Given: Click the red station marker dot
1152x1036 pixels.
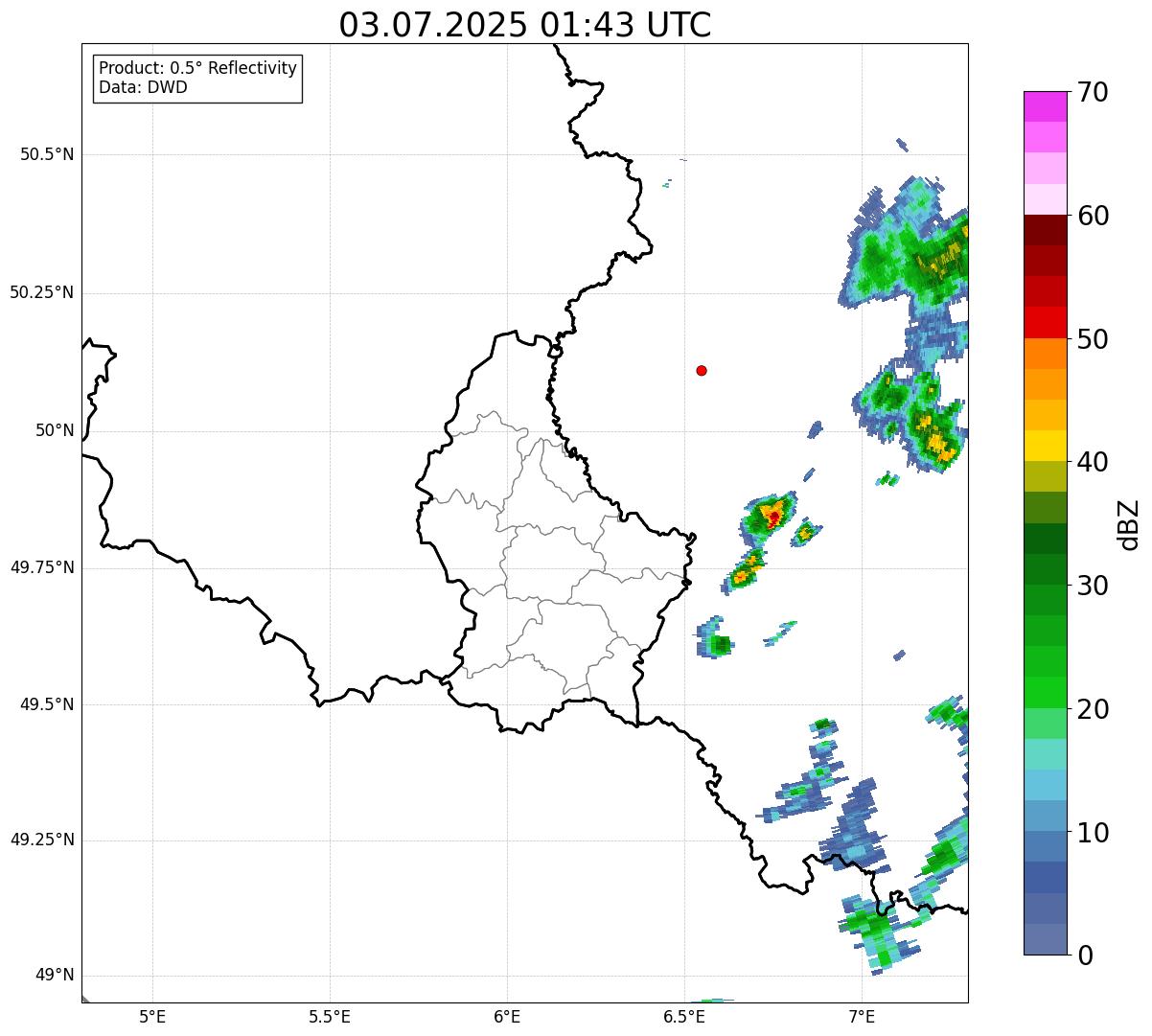Looking at the screenshot, I should pyautogui.click(x=702, y=370).
